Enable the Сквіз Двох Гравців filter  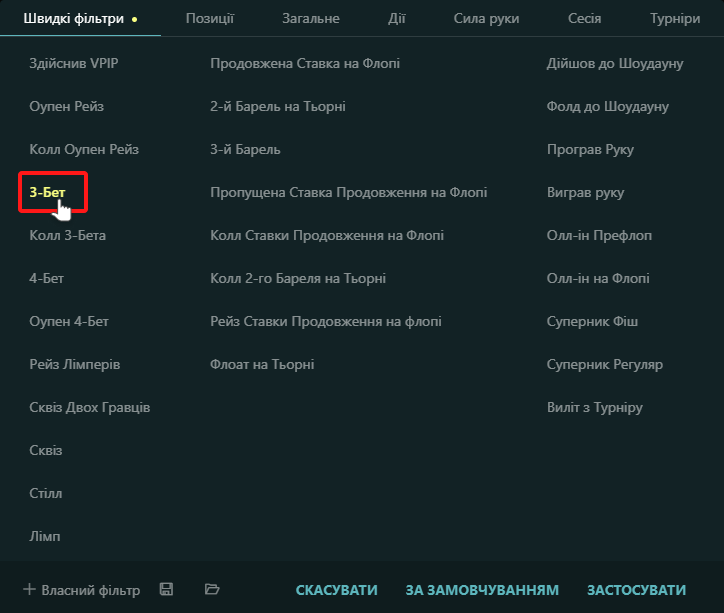point(90,407)
